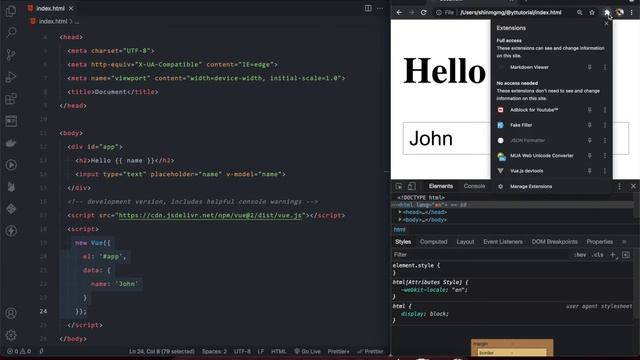The height and width of the screenshot is (360, 640).
Task: Close the Extensions popup
Action: tap(606, 24)
